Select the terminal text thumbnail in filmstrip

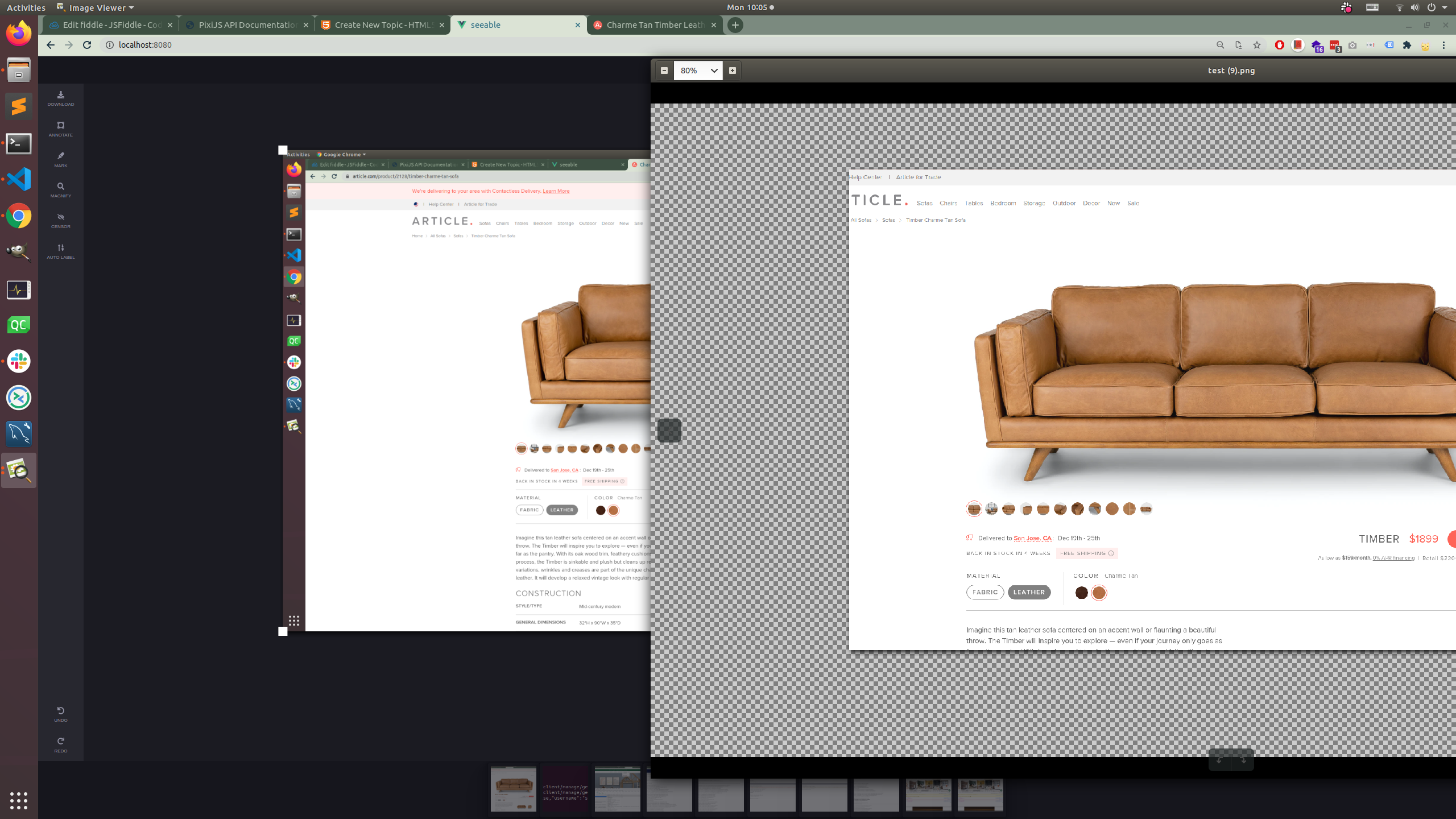(x=565, y=789)
